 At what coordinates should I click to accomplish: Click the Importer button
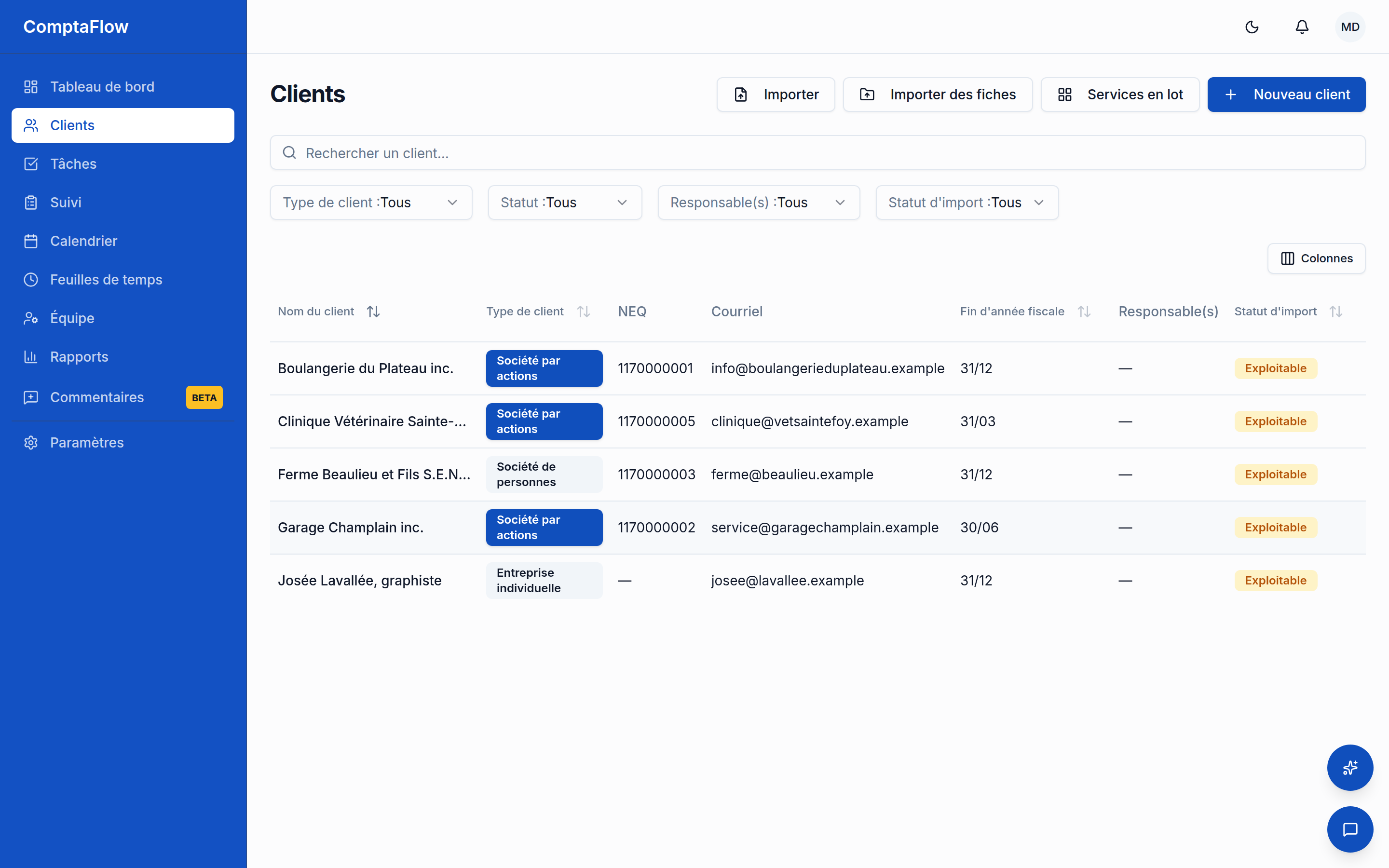point(776,95)
